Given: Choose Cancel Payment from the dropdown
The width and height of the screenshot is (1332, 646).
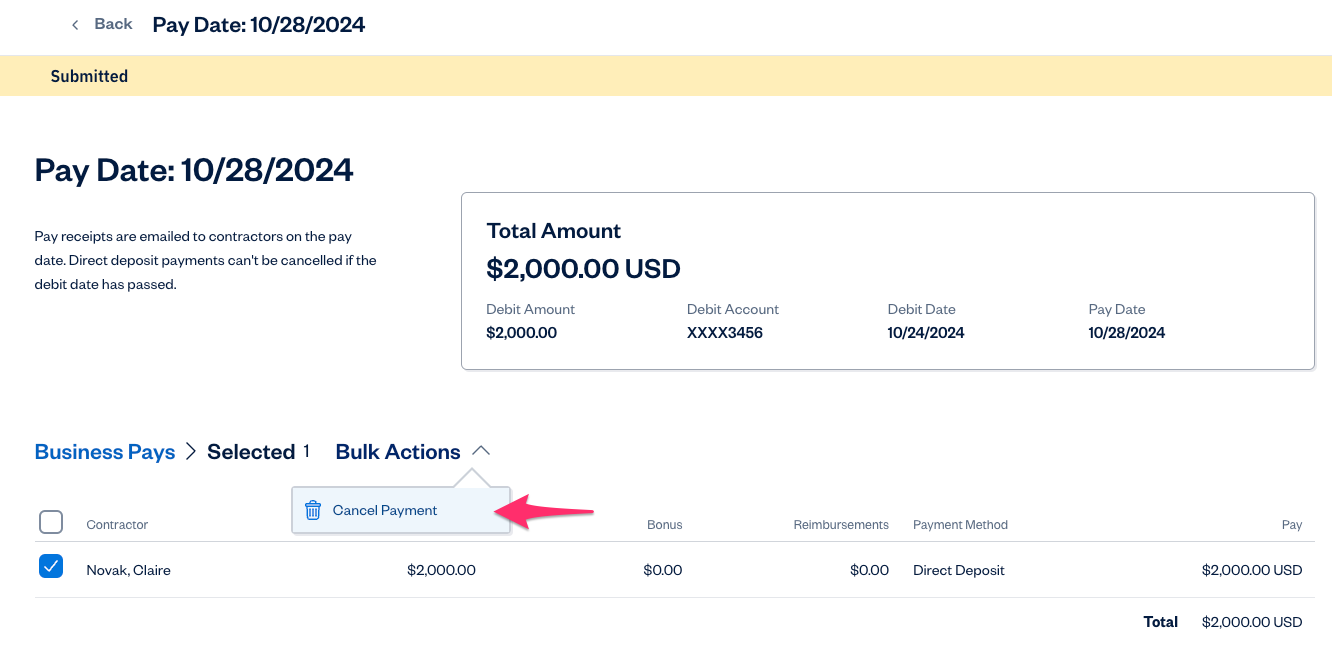Looking at the screenshot, I should [385, 510].
